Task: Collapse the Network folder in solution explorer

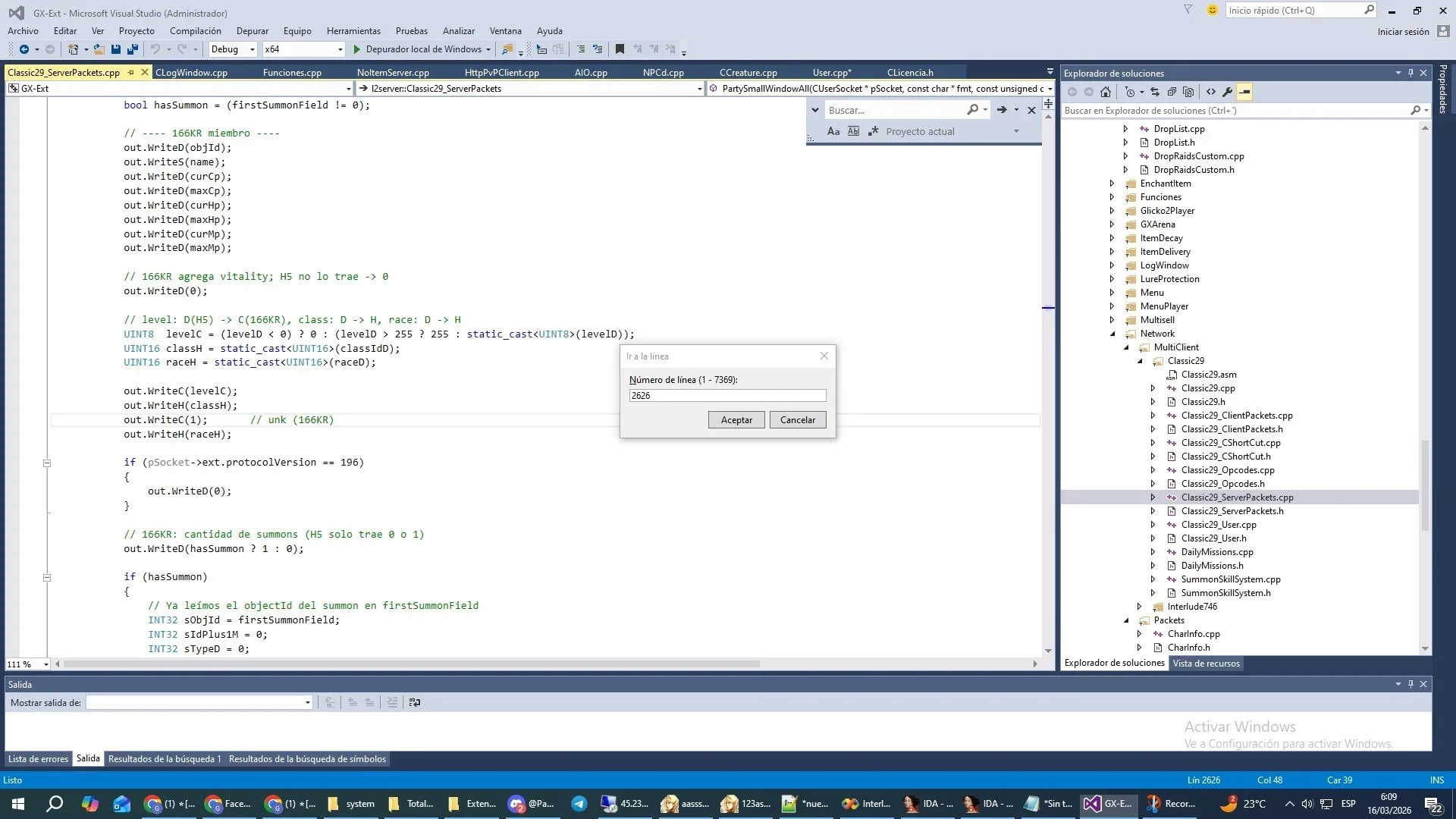Action: click(x=1112, y=334)
